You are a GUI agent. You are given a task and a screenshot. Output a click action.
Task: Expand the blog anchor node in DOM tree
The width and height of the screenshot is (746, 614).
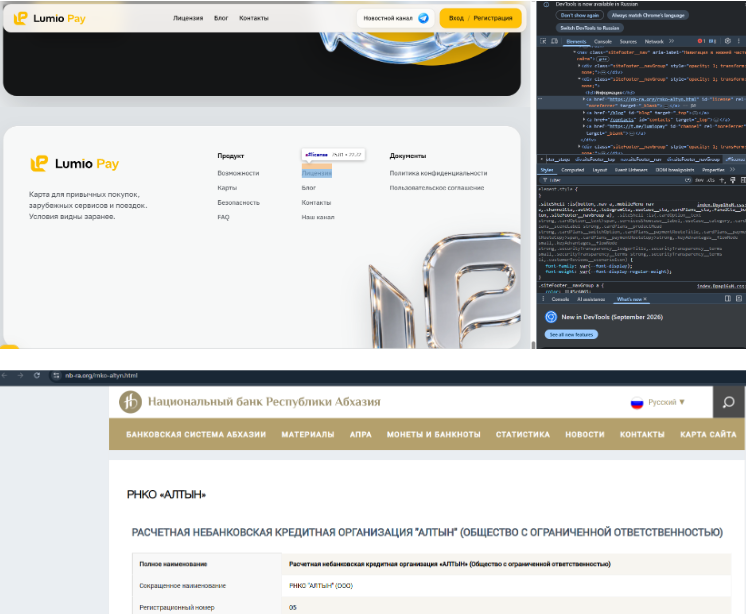pos(584,113)
